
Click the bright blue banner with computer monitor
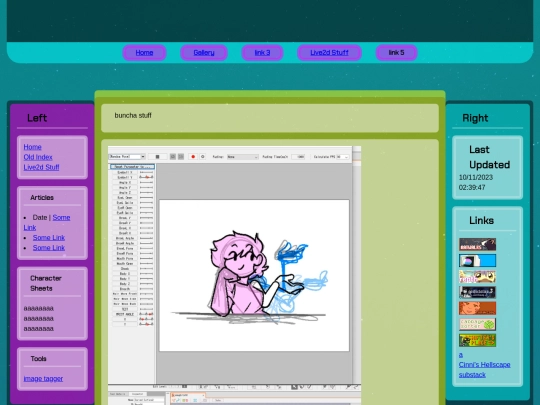click(477, 260)
